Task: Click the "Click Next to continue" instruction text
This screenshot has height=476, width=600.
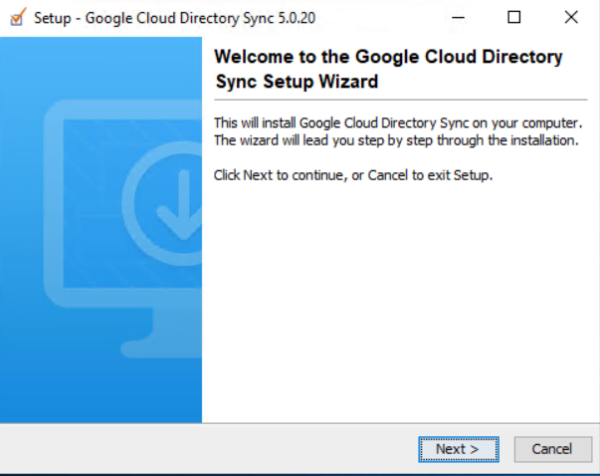Action: click(x=353, y=175)
